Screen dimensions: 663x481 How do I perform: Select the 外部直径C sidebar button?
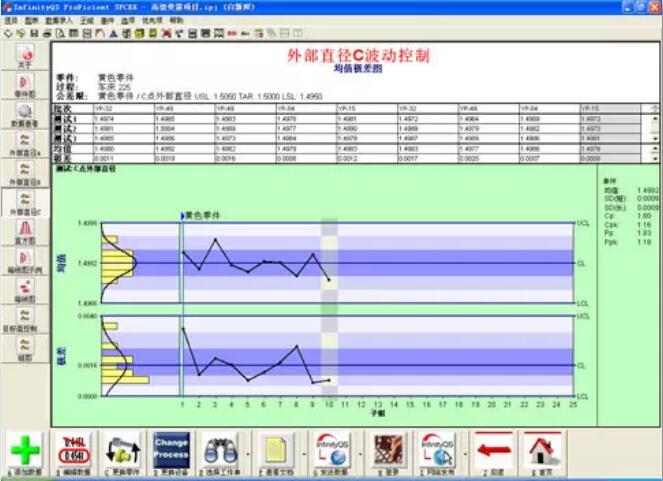pyautogui.click(x=25, y=203)
